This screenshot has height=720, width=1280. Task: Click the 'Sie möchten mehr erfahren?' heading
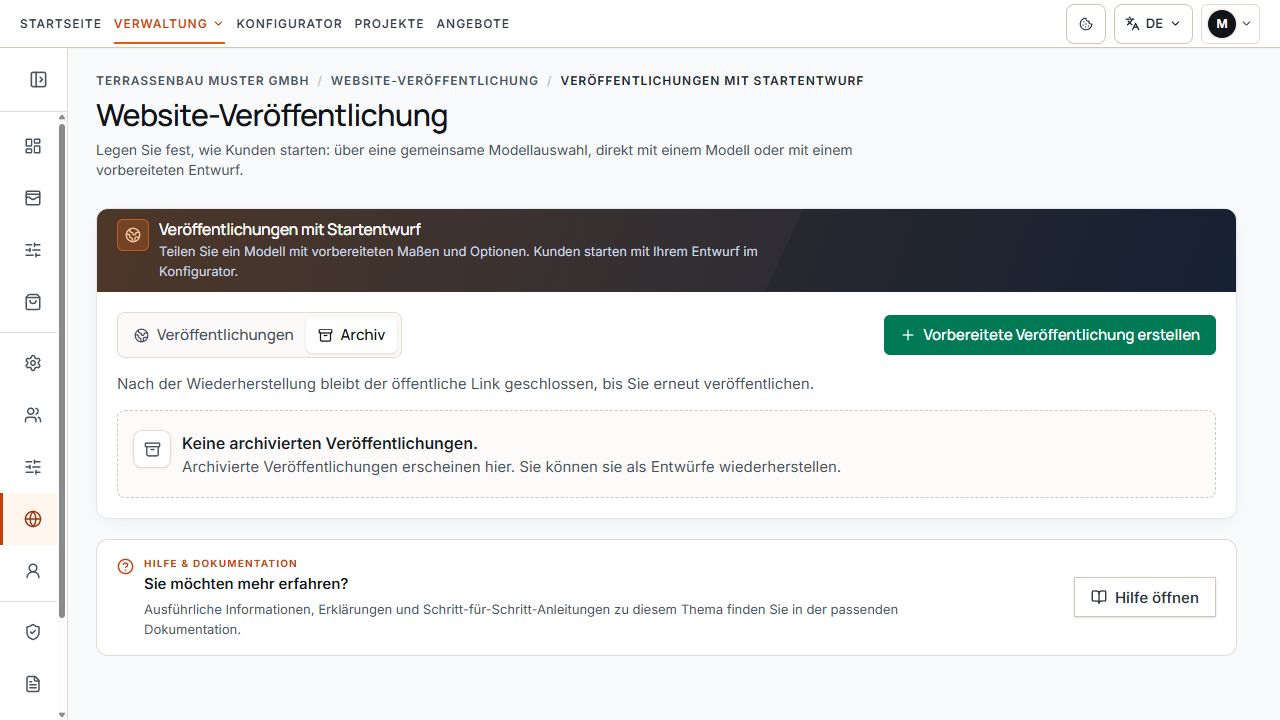click(x=246, y=584)
